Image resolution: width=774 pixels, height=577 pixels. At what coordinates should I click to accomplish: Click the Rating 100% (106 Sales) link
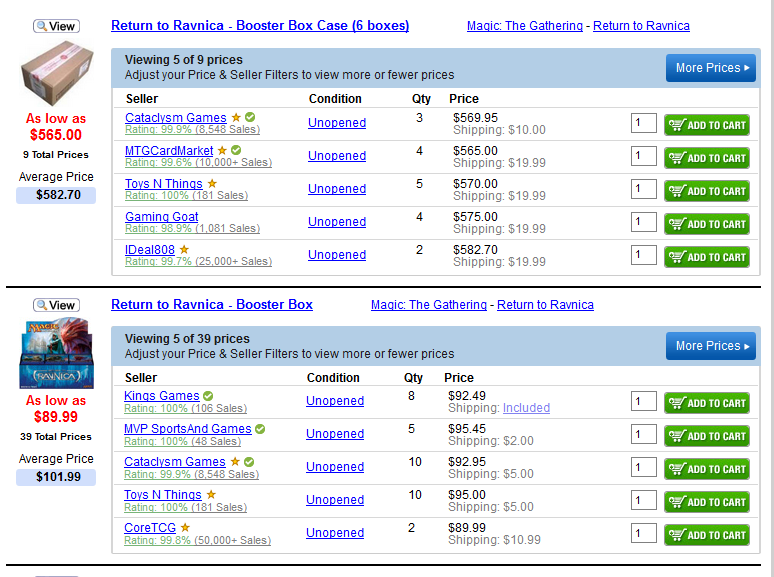[186, 409]
